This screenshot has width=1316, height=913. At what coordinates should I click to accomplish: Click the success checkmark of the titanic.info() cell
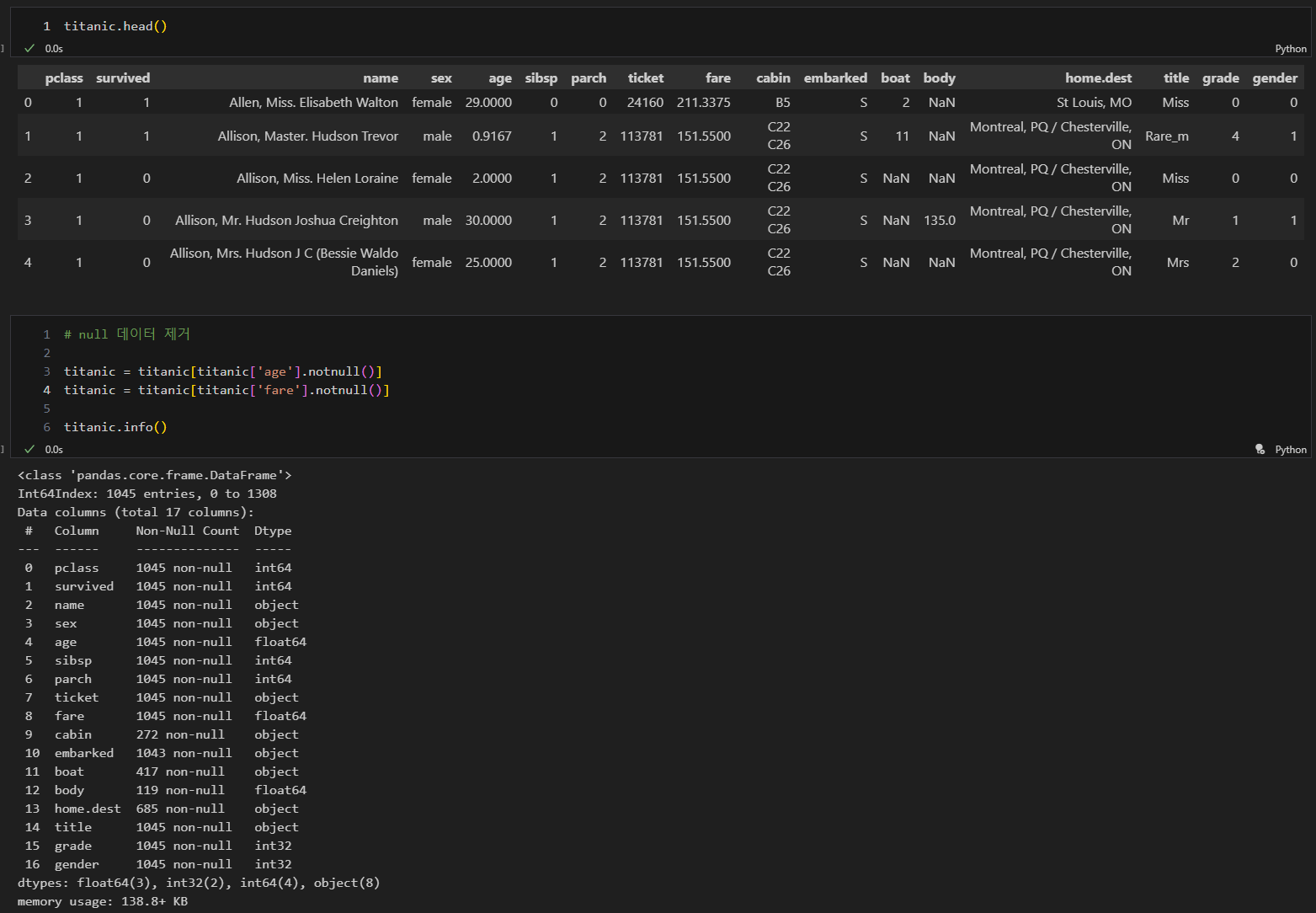[29, 450]
